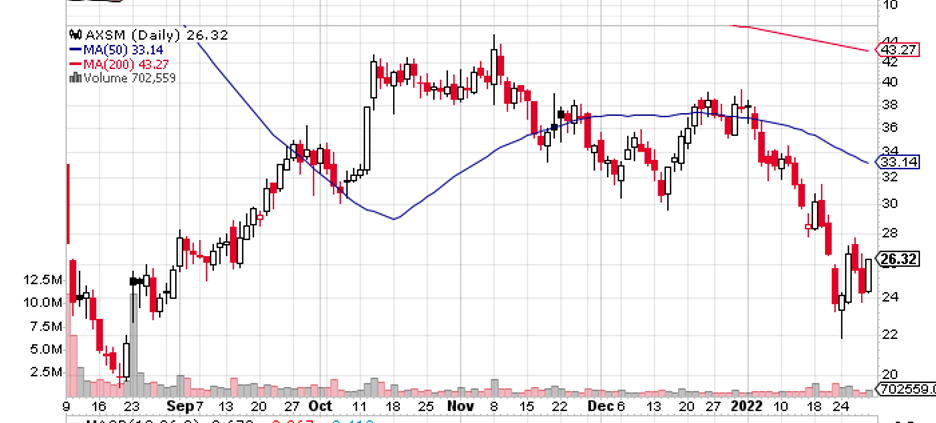Click the Oct label on date axis
This screenshot has height=423, width=936.
320,407
